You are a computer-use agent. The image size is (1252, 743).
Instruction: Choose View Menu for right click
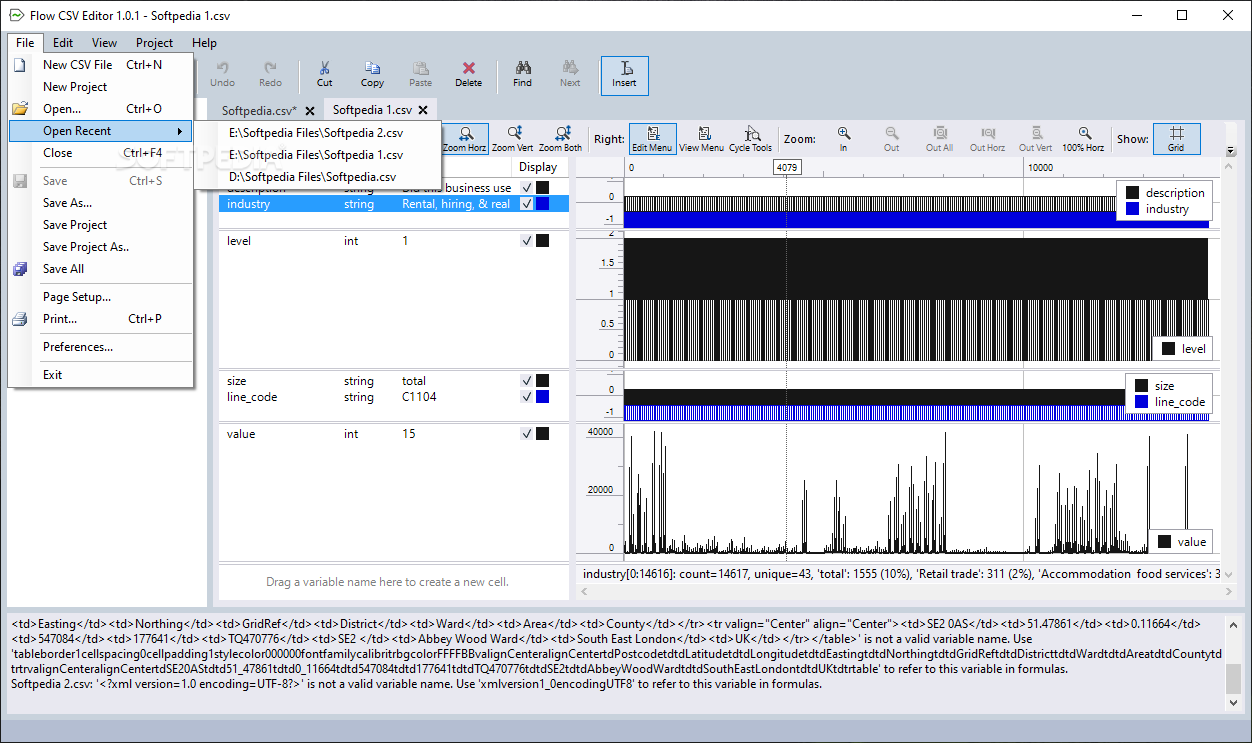tap(702, 139)
